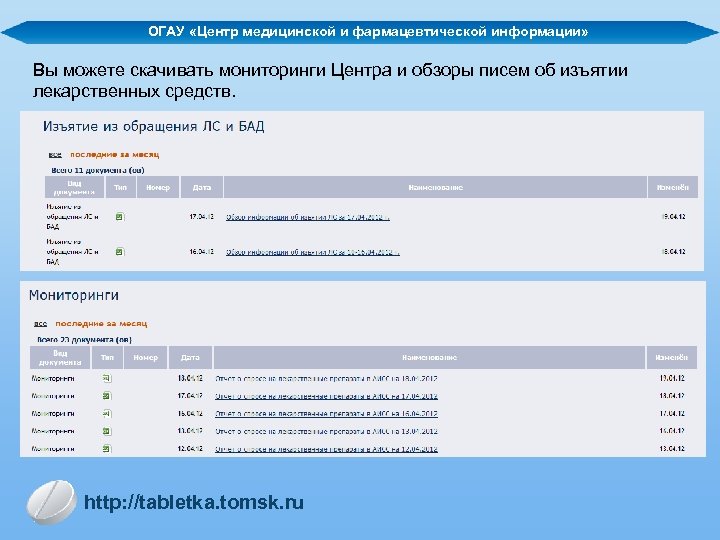
Task: Filter Изъятие section by 'последние за месяц'
Action: pos(114,154)
